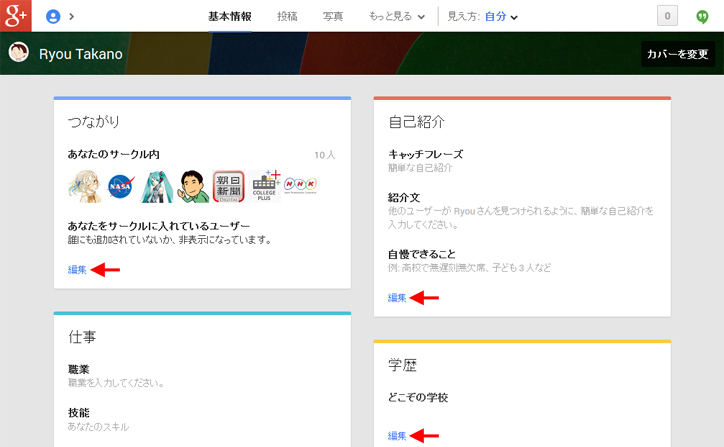724x447 pixels.
Task: Click 編集 link in 自己紹介 card
Action: [x=397, y=298]
